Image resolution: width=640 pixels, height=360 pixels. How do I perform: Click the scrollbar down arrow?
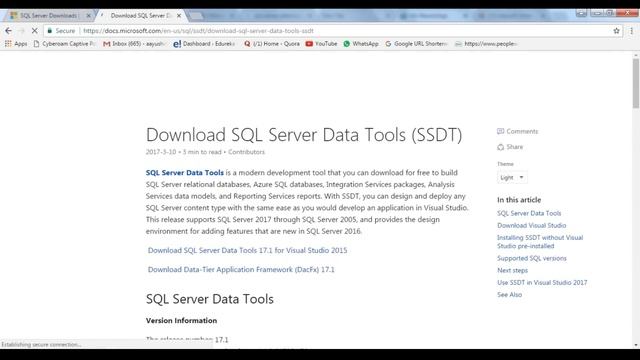coord(636,345)
